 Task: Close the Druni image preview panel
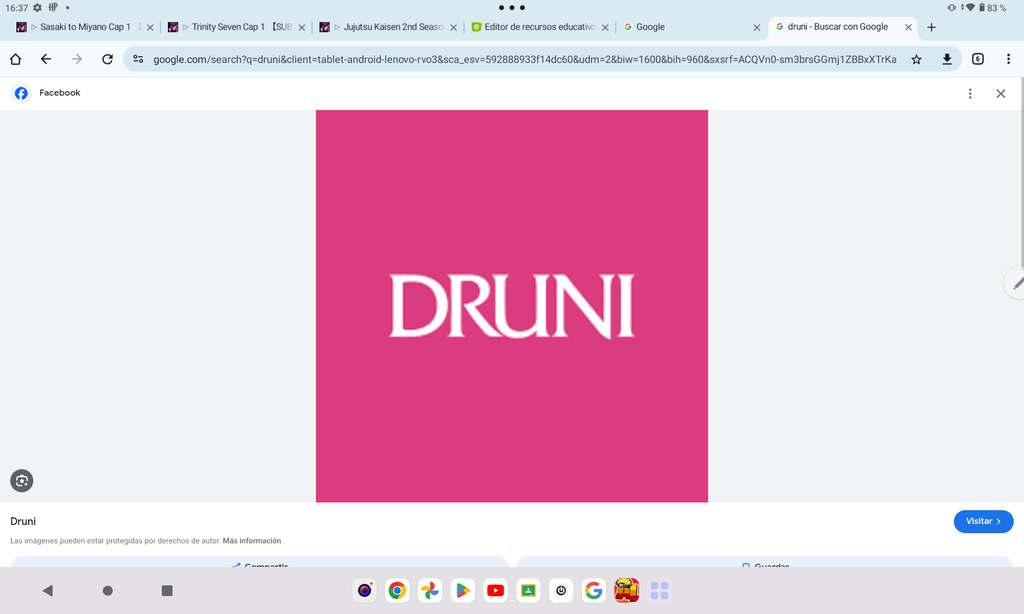tap(1000, 93)
